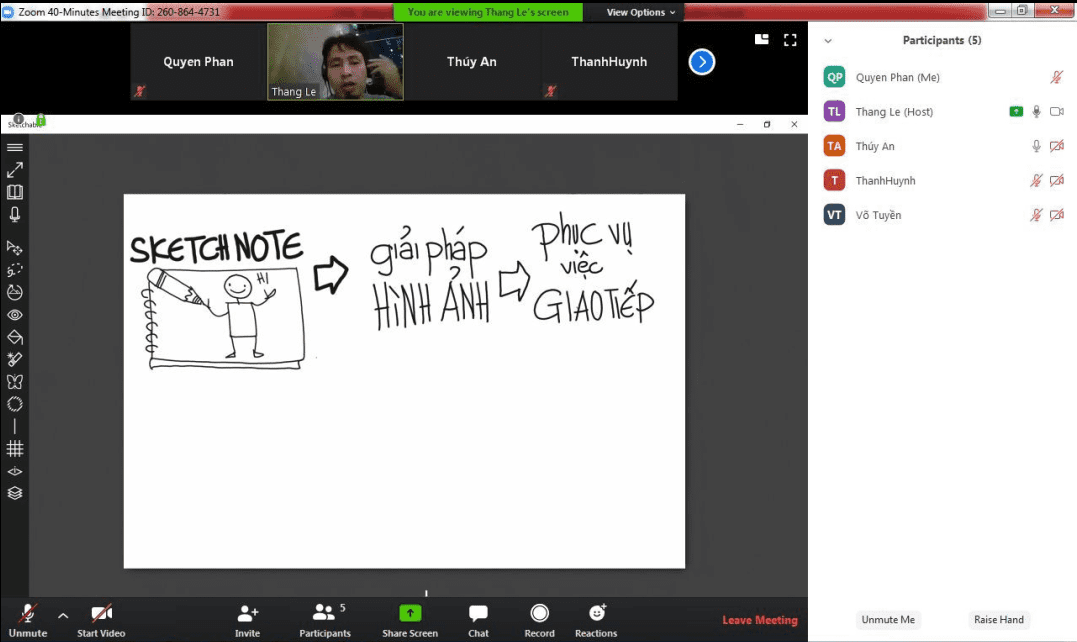This screenshot has height=642, width=1077.
Task: Select the symmetry butterfly tool
Action: coord(15,382)
